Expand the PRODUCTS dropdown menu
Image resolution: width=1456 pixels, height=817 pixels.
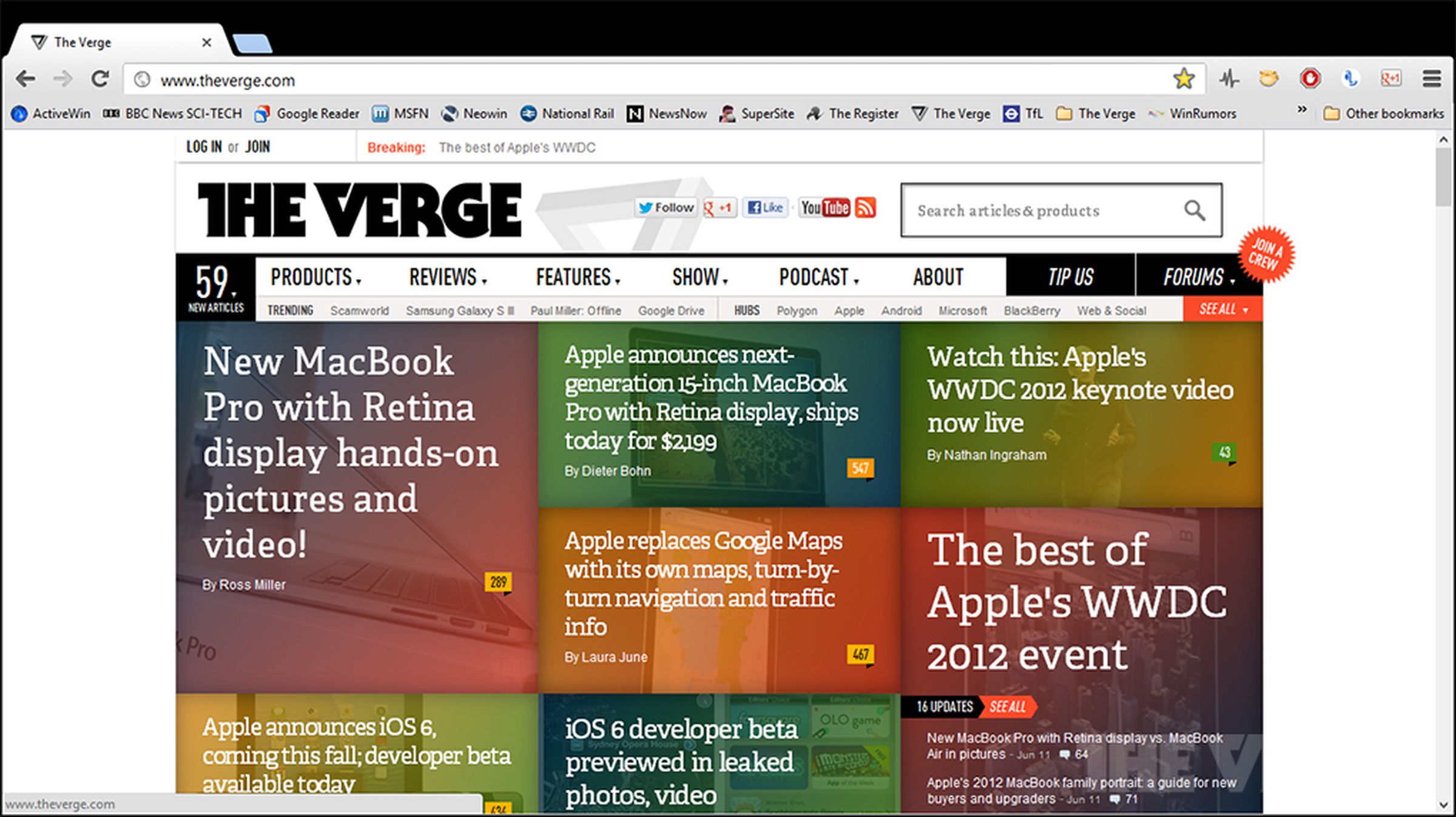coord(316,277)
